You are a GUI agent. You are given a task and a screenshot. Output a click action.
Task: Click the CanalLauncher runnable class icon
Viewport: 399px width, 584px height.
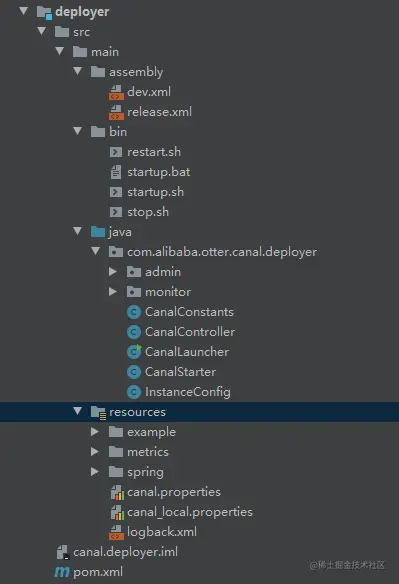pyautogui.click(x=134, y=352)
